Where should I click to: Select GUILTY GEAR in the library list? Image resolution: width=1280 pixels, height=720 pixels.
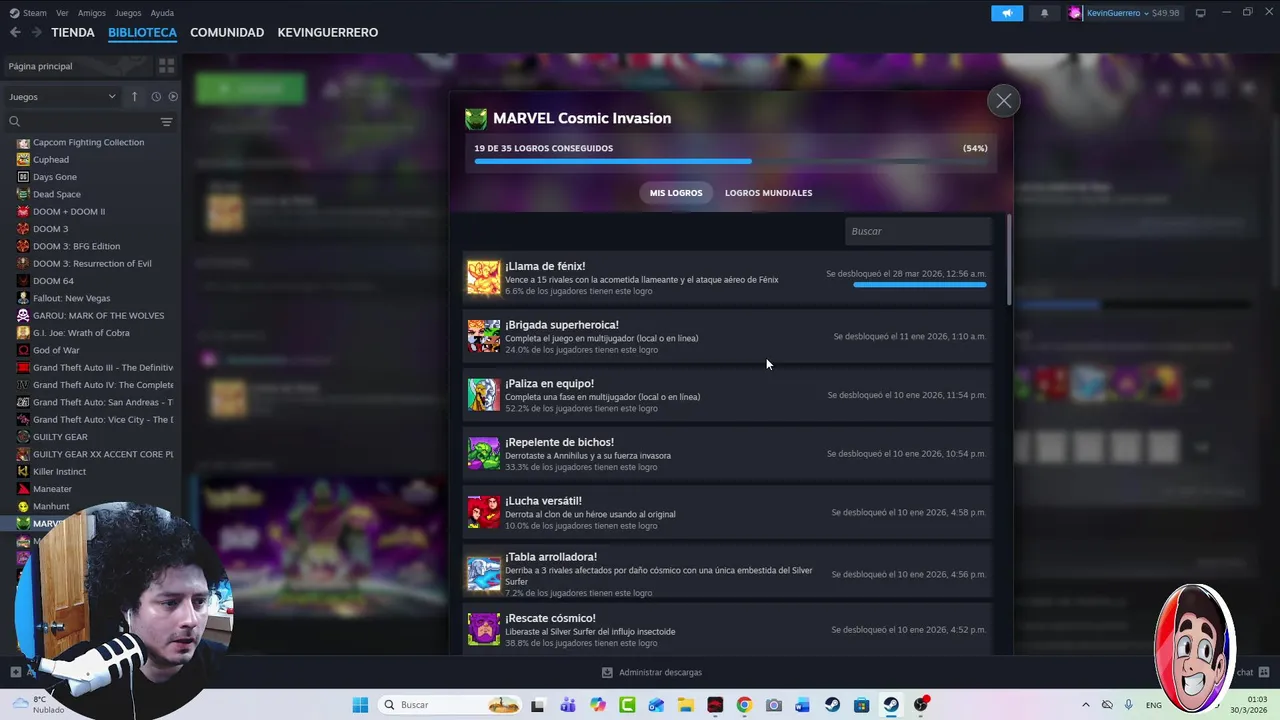pos(60,437)
